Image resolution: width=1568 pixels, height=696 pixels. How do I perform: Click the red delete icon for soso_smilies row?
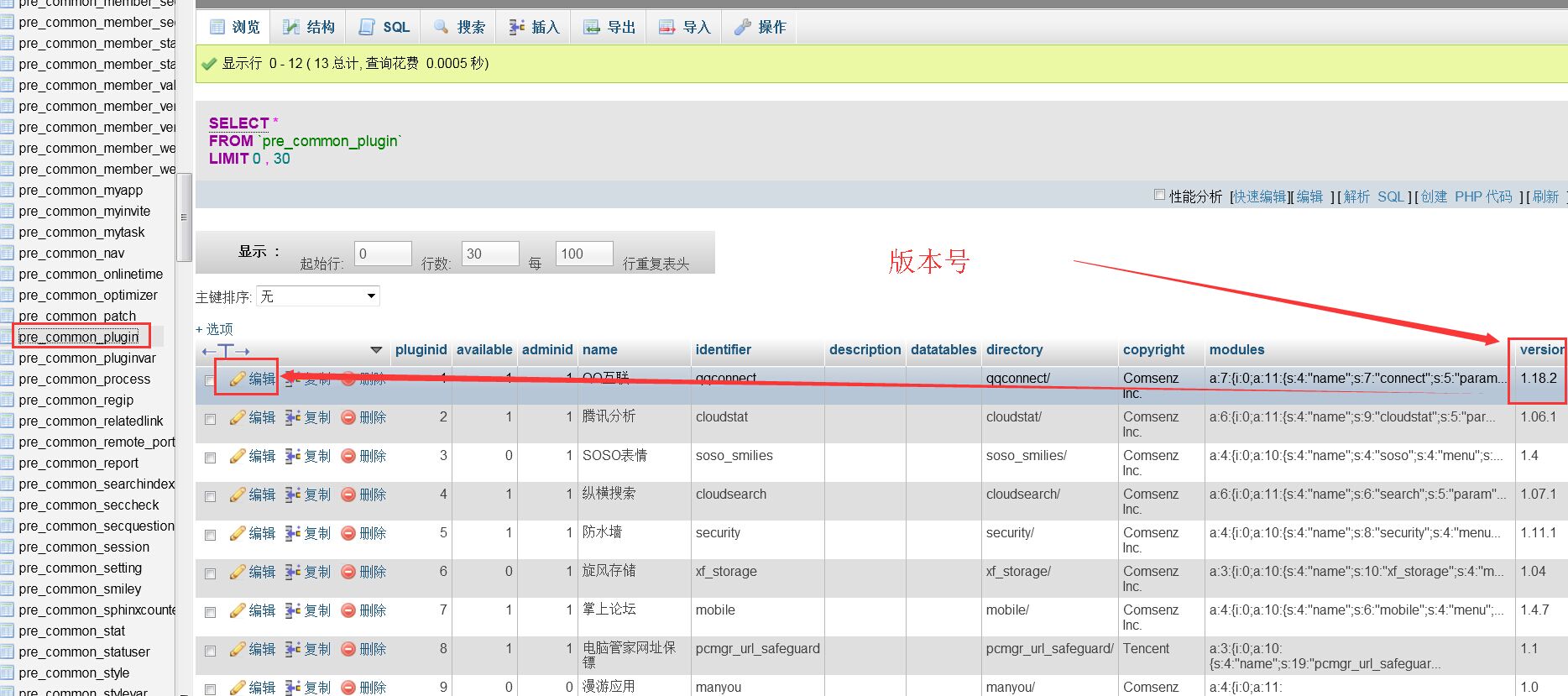click(348, 456)
